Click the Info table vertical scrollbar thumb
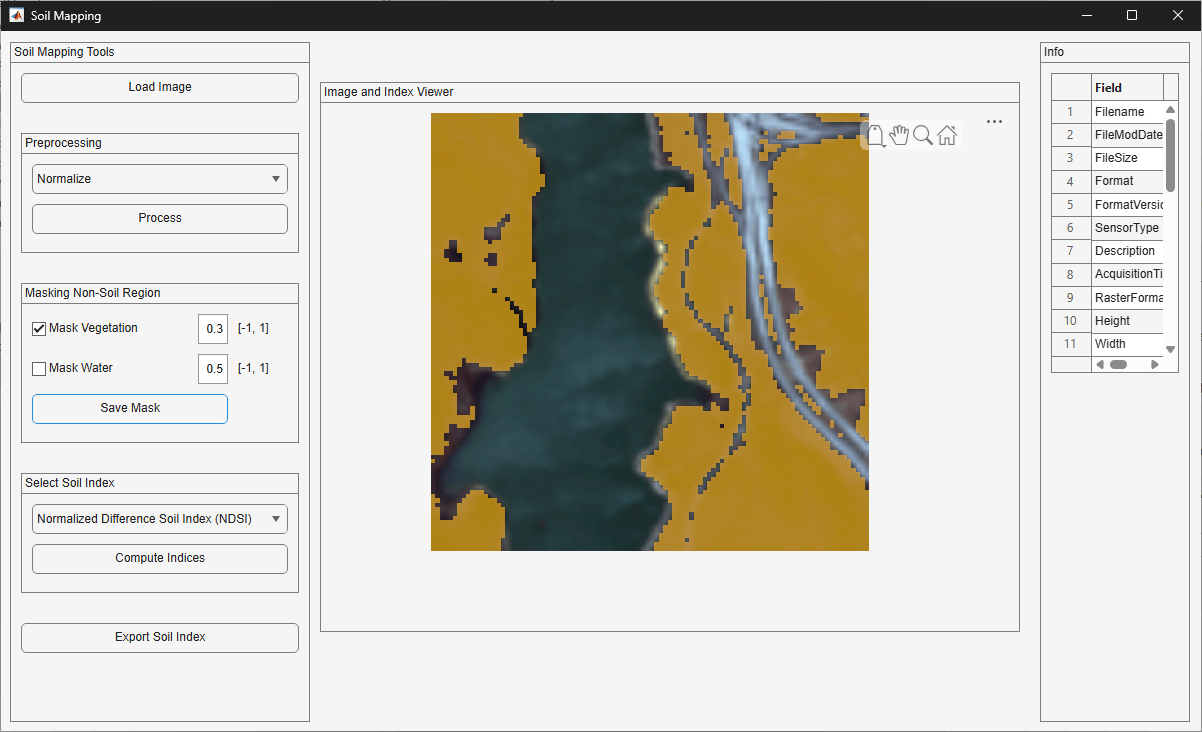The width and height of the screenshot is (1202, 732). coord(1170,155)
